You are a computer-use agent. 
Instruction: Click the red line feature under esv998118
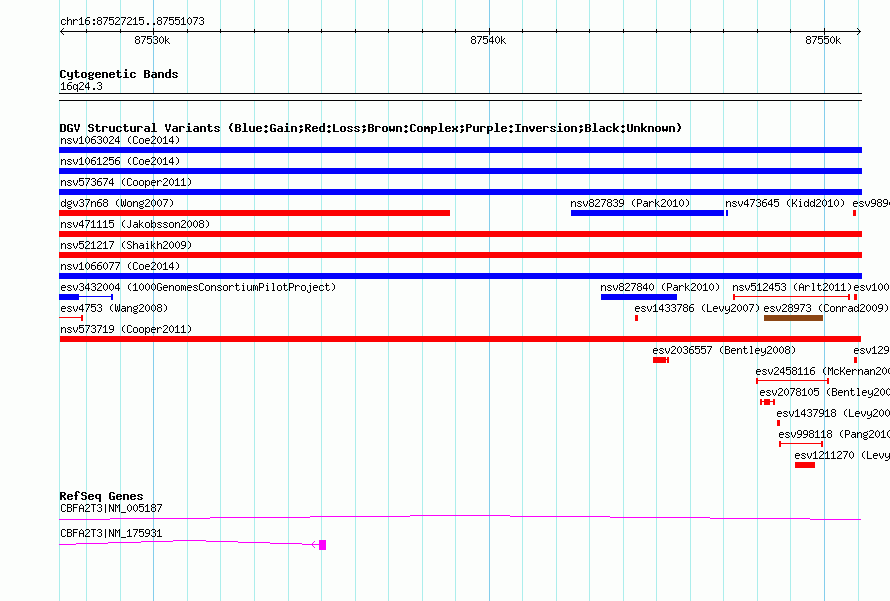(x=801, y=444)
